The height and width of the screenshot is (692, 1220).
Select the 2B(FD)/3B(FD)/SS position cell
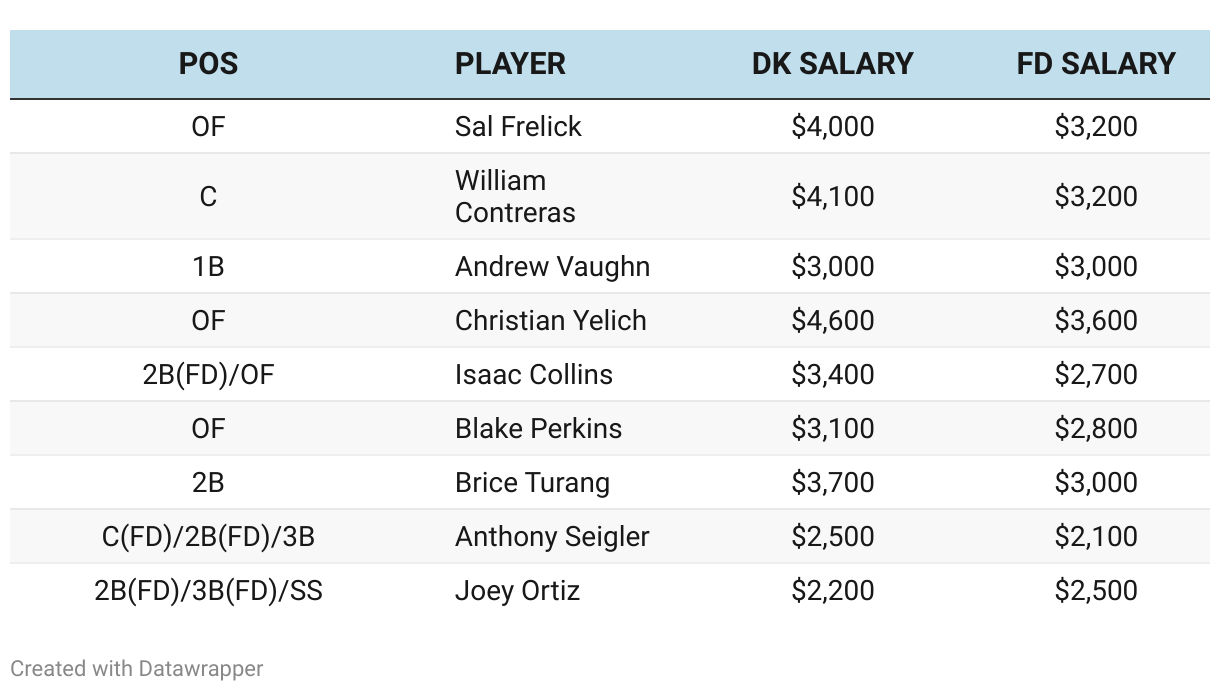coord(208,590)
